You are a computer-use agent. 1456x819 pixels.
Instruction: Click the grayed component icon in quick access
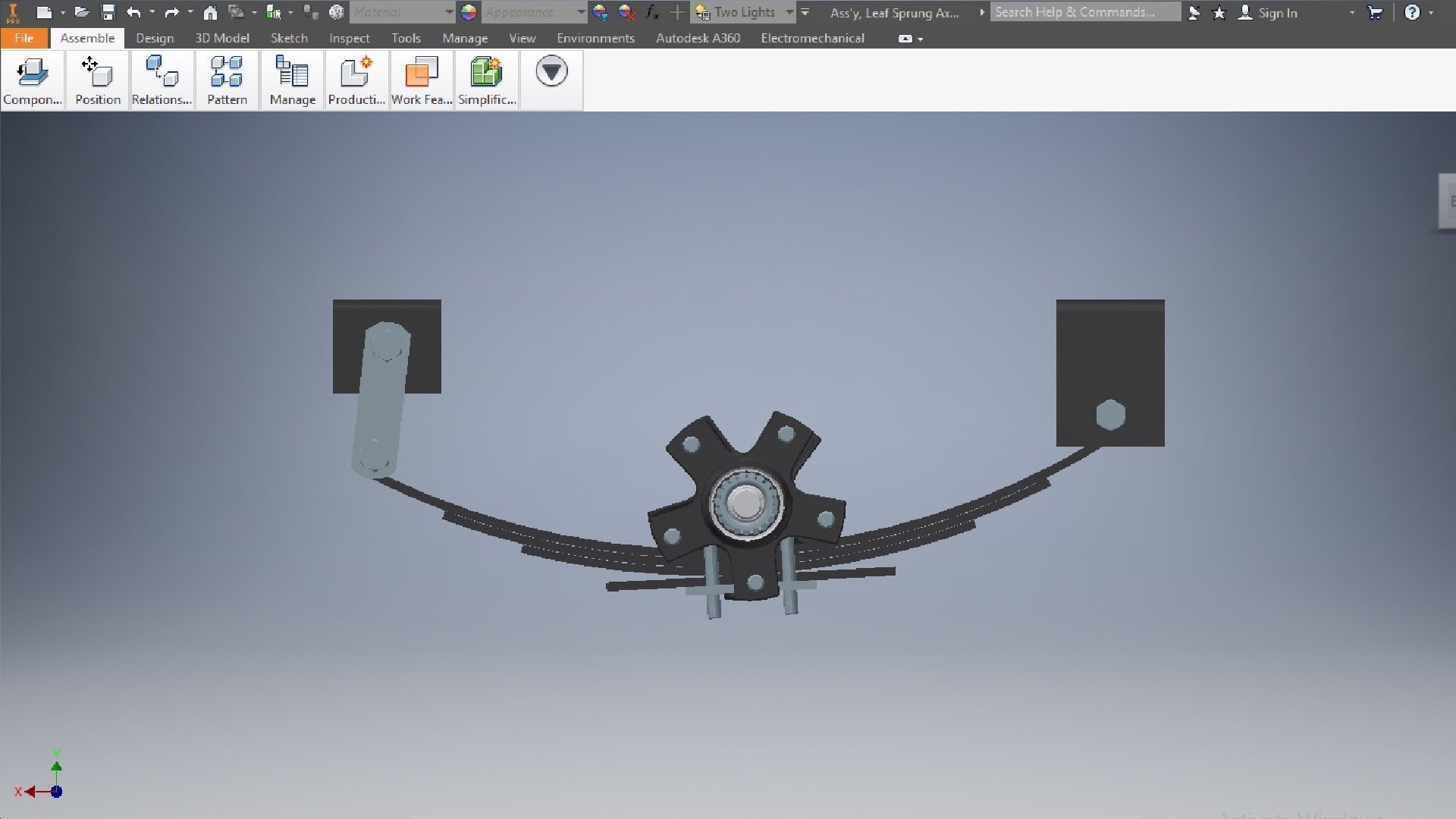(311, 12)
